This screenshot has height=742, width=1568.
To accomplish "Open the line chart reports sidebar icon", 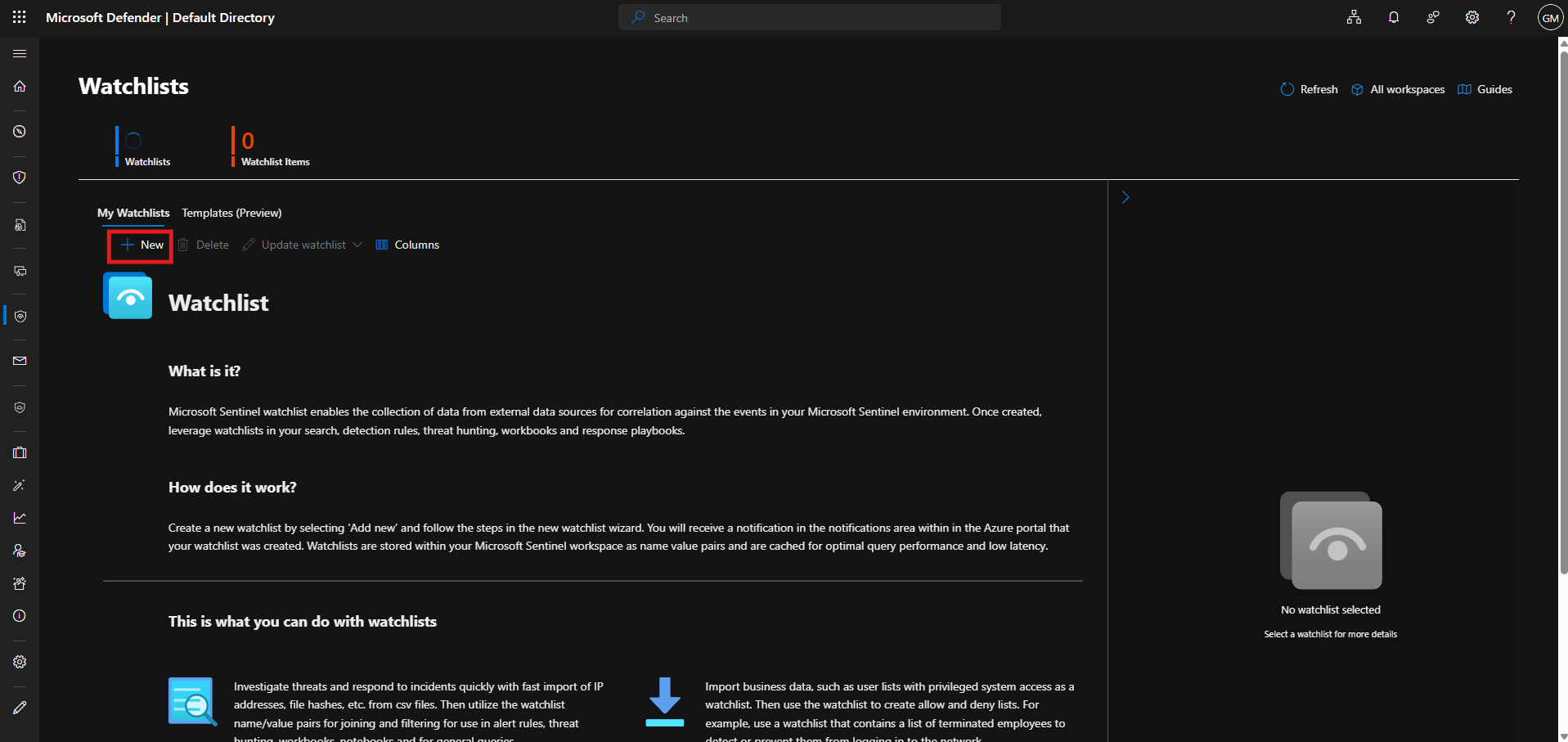I will pyautogui.click(x=20, y=518).
